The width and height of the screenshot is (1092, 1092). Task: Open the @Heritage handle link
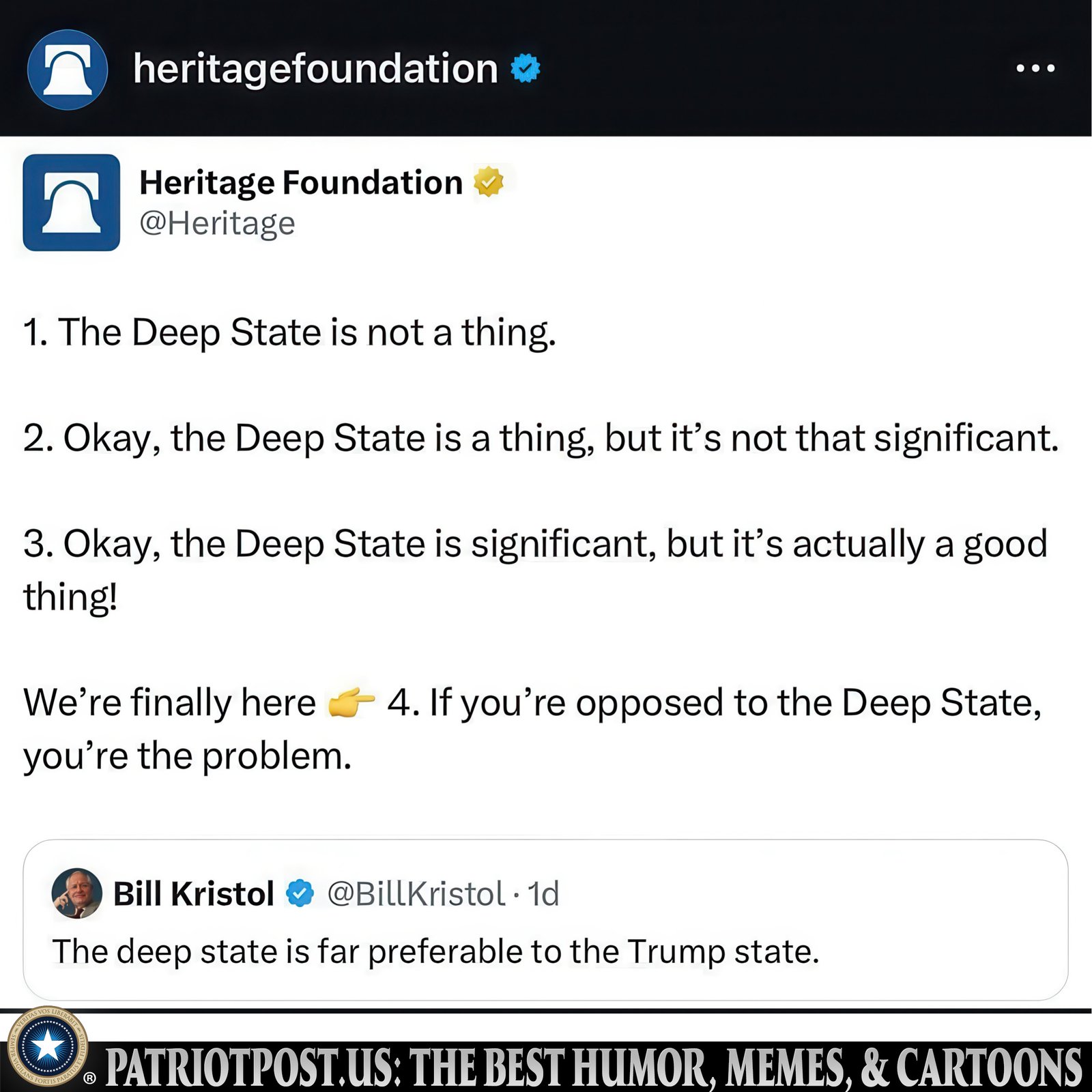click(217, 223)
